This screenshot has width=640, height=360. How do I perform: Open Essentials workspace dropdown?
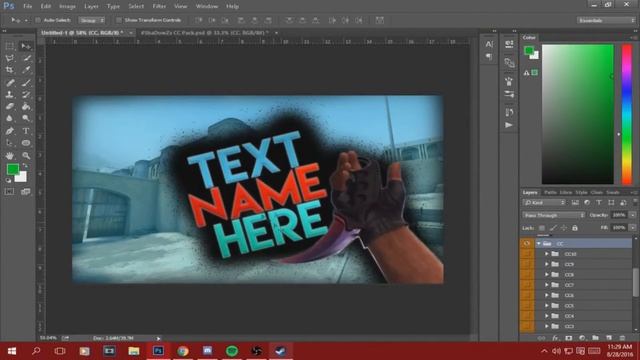(x=606, y=20)
